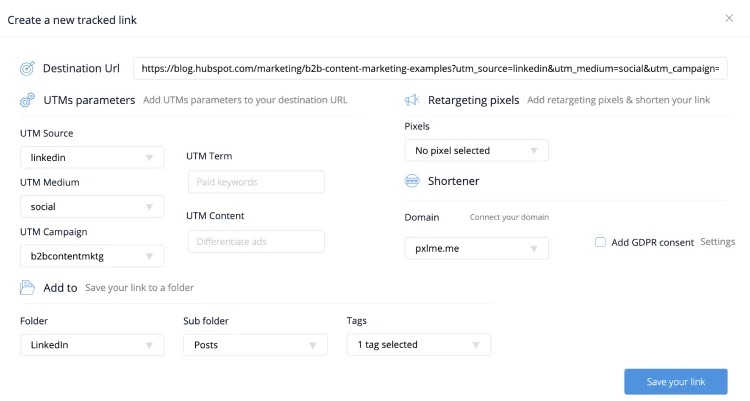Click the UTMs parameters gear icon
The image size is (750, 401).
(27, 101)
